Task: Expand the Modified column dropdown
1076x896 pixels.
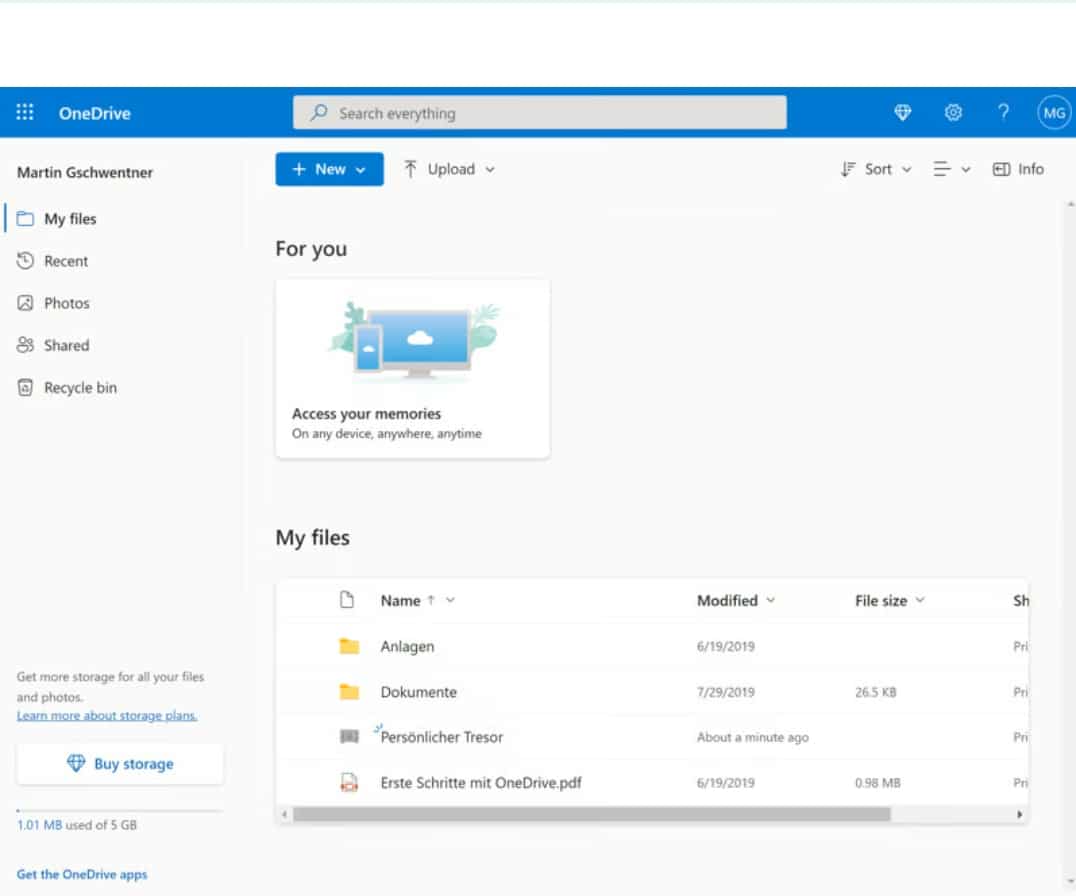Action: (x=771, y=600)
